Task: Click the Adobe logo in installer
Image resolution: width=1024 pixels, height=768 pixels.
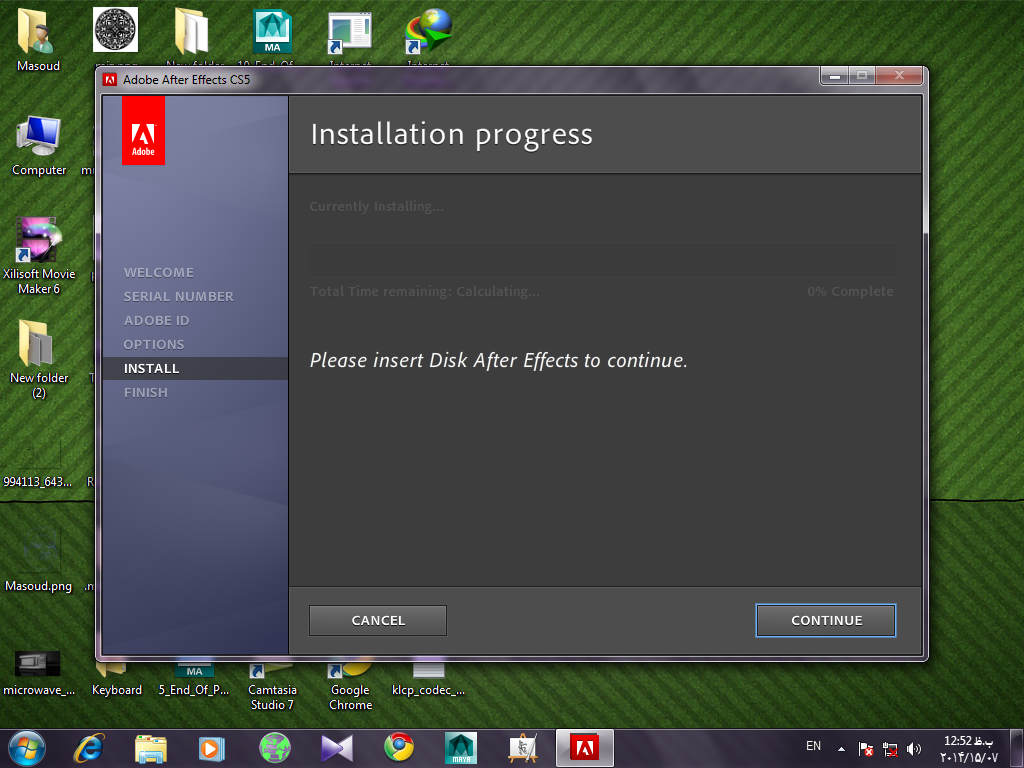Action: (143, 131)
